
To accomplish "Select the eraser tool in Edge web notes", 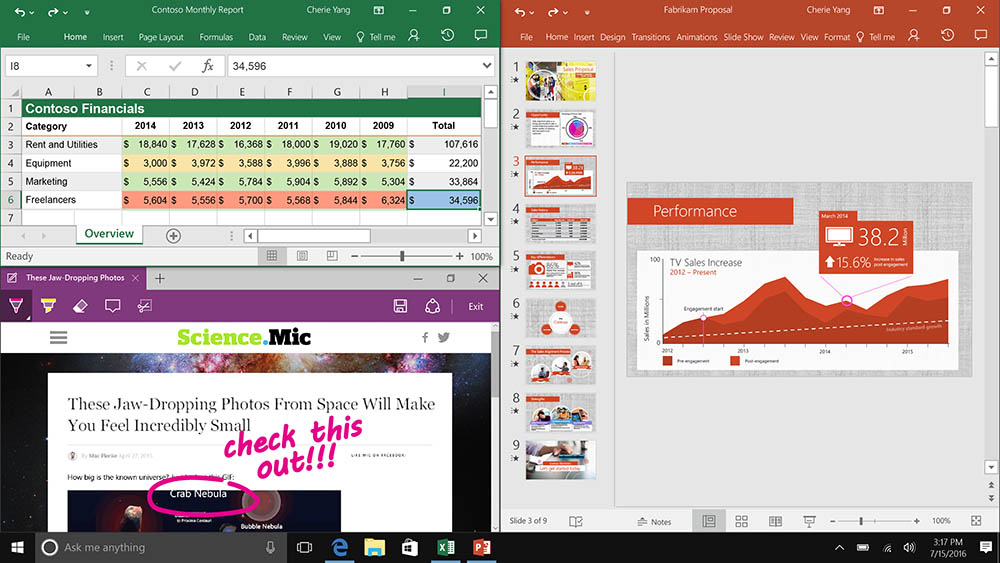I will [x=82, y=306].
